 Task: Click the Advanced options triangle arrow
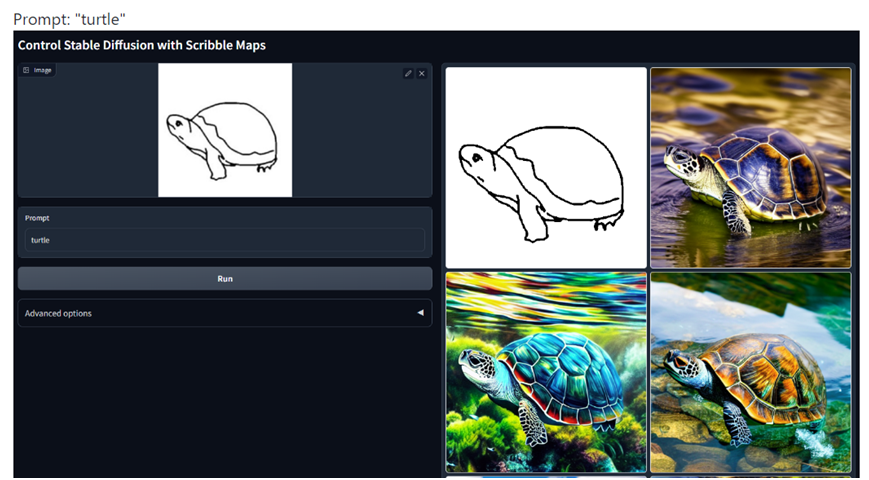tap(420, 313)
